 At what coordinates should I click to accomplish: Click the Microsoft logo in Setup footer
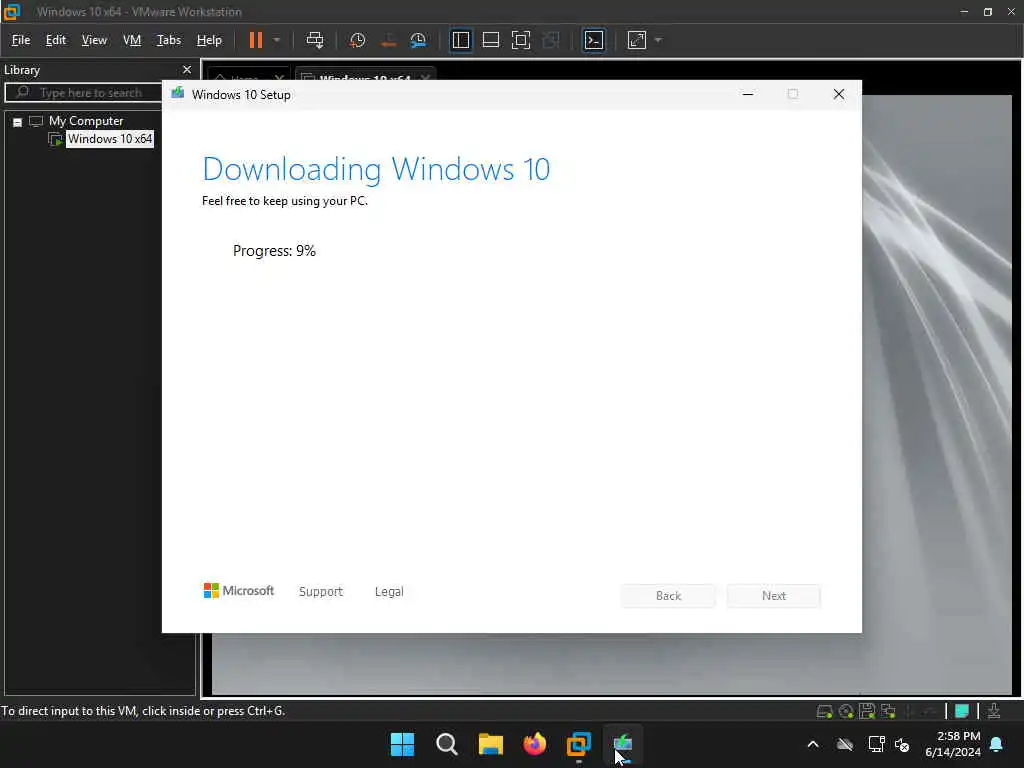pos(238,591)
